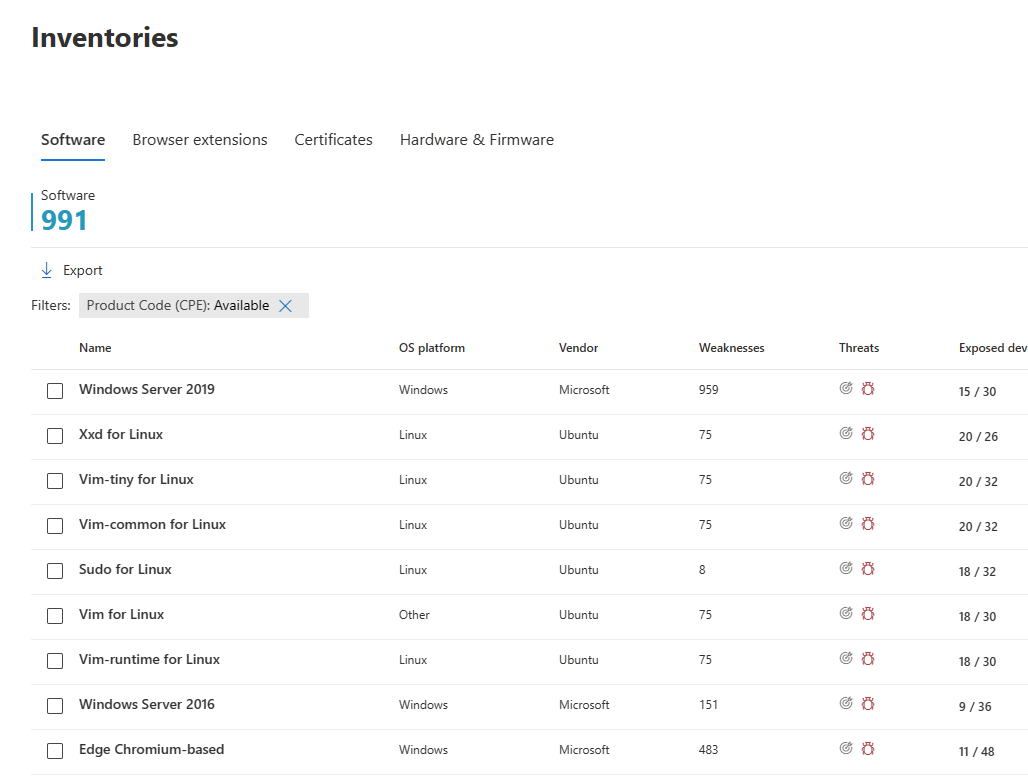The image size is (1028, 778).
Task: Click target threat icon for Vim-tiny for Linux
Action: tap(846, 478)
